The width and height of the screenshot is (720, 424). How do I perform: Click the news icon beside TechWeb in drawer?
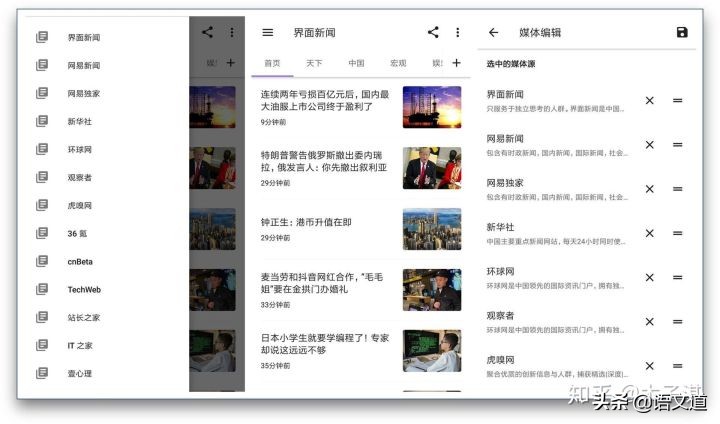[42, 289]
